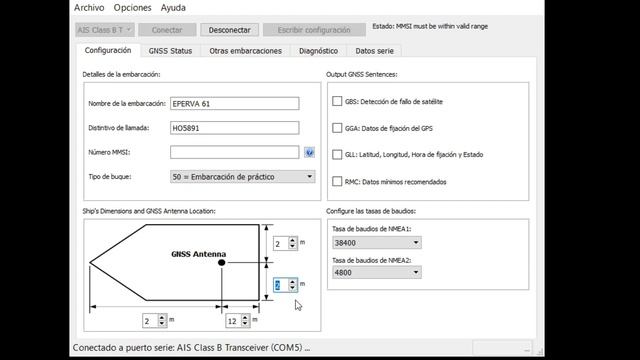Open Tasa de baudios de NMEA2 dropdown
Image resolution: width=640 pixels, height=360 pixels.
pos(377,272)
